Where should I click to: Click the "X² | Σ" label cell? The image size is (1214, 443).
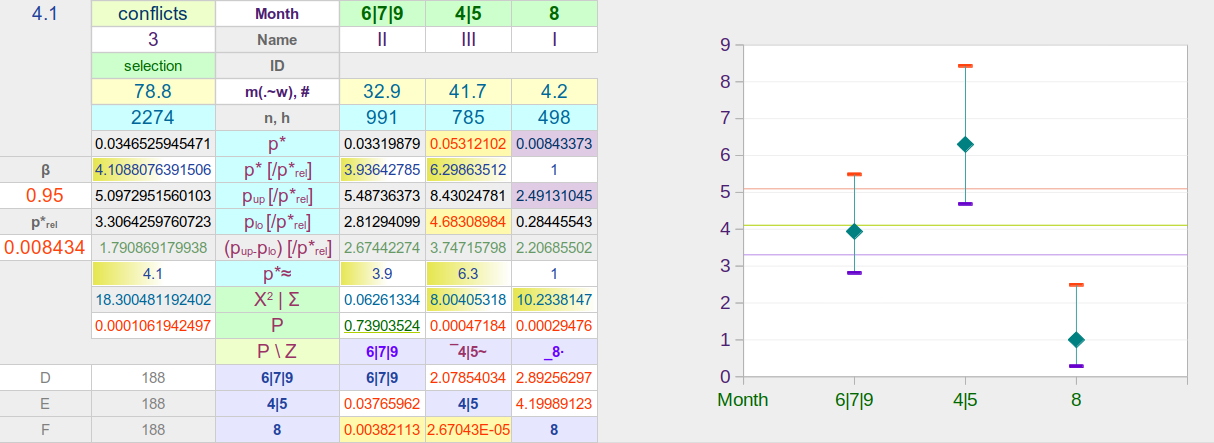(277, 298)
